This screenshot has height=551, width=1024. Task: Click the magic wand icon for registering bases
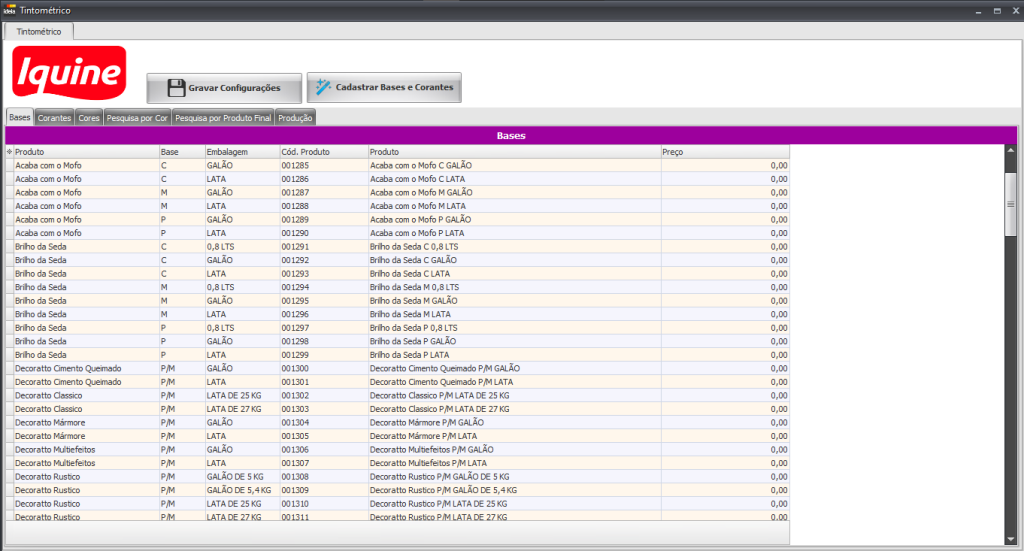(323, 88)
